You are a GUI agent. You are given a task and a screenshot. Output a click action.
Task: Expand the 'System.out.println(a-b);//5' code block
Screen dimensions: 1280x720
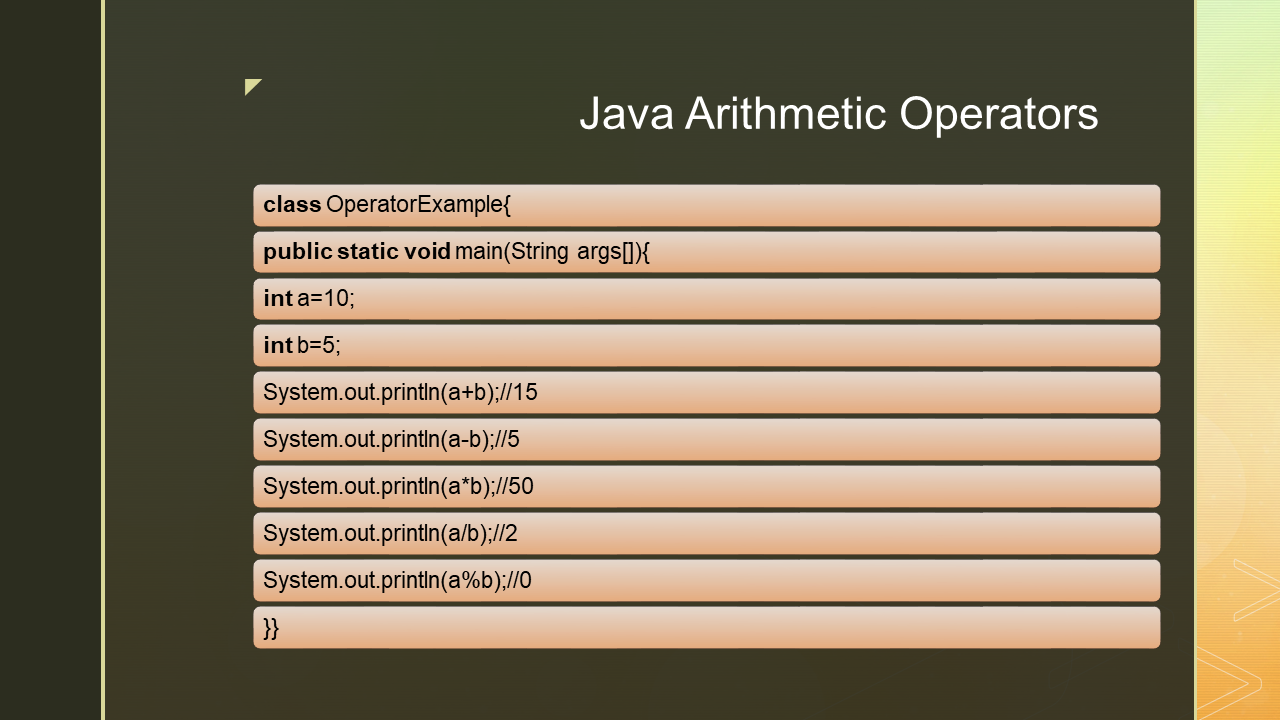tap(707, 439)
